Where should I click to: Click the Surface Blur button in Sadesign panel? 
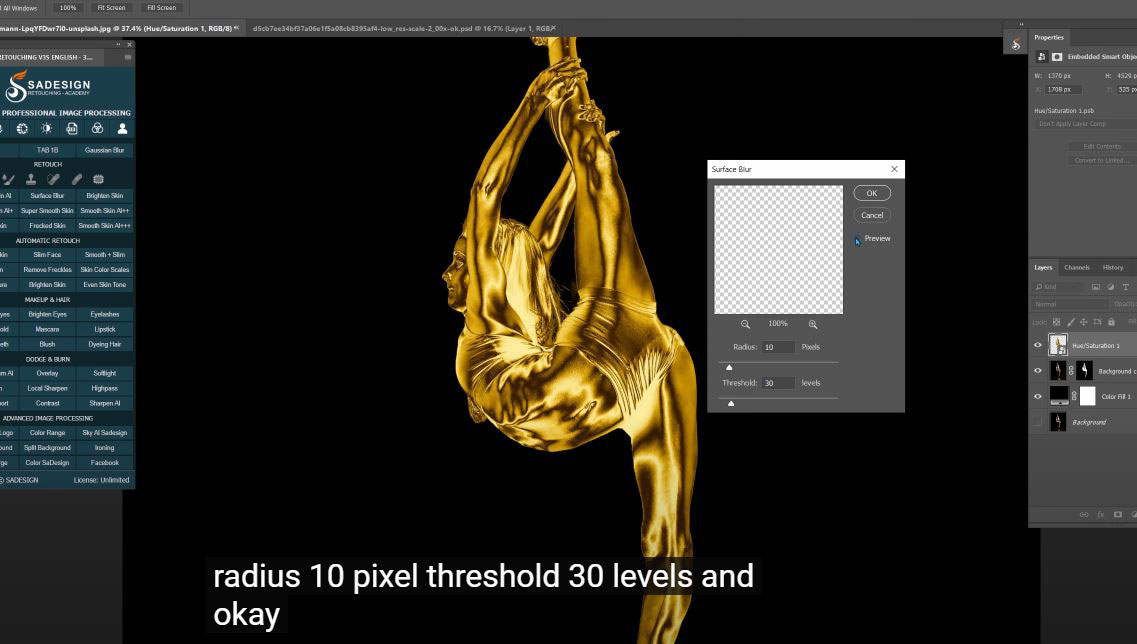[x=47, y=195]
